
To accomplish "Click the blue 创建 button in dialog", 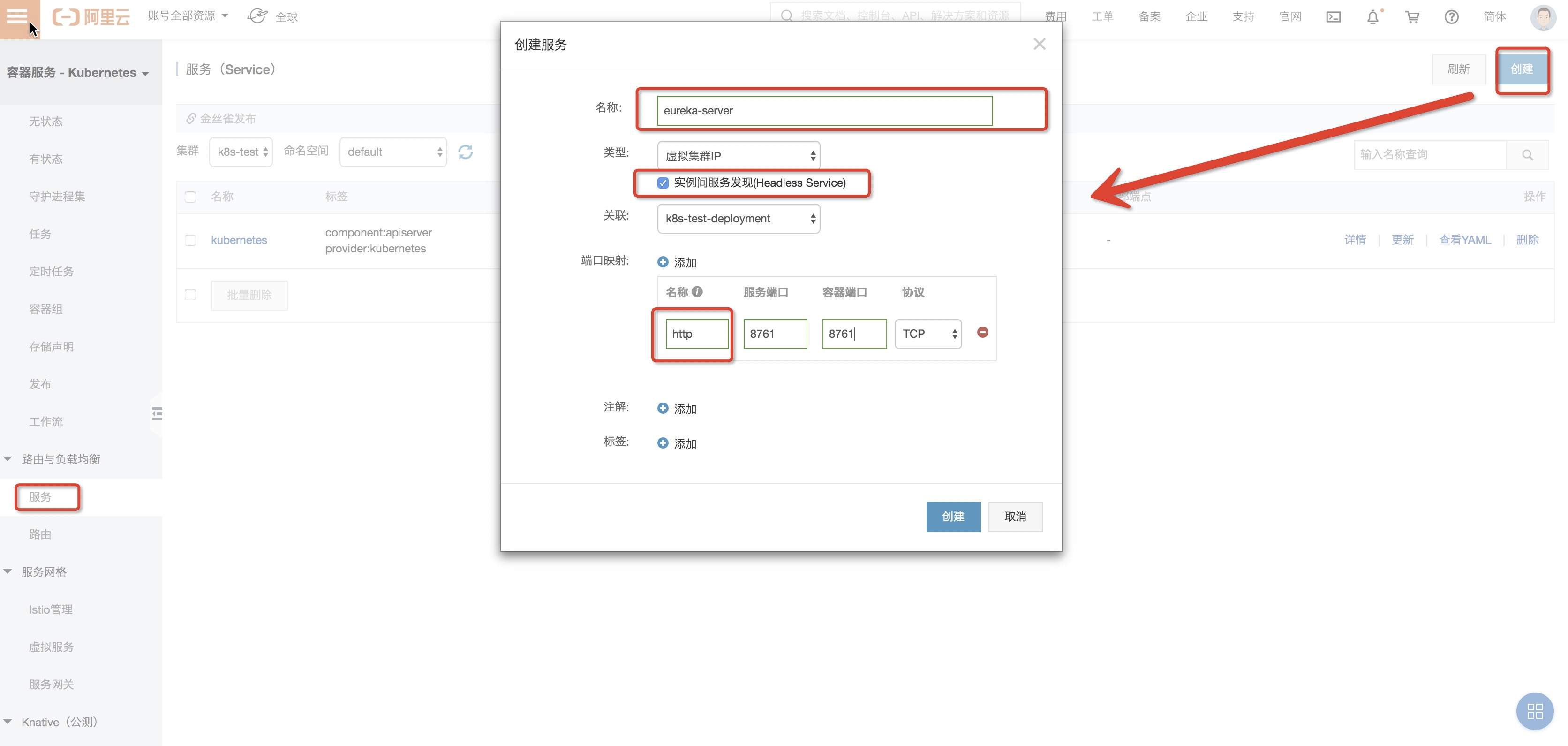I will (953, 517).
